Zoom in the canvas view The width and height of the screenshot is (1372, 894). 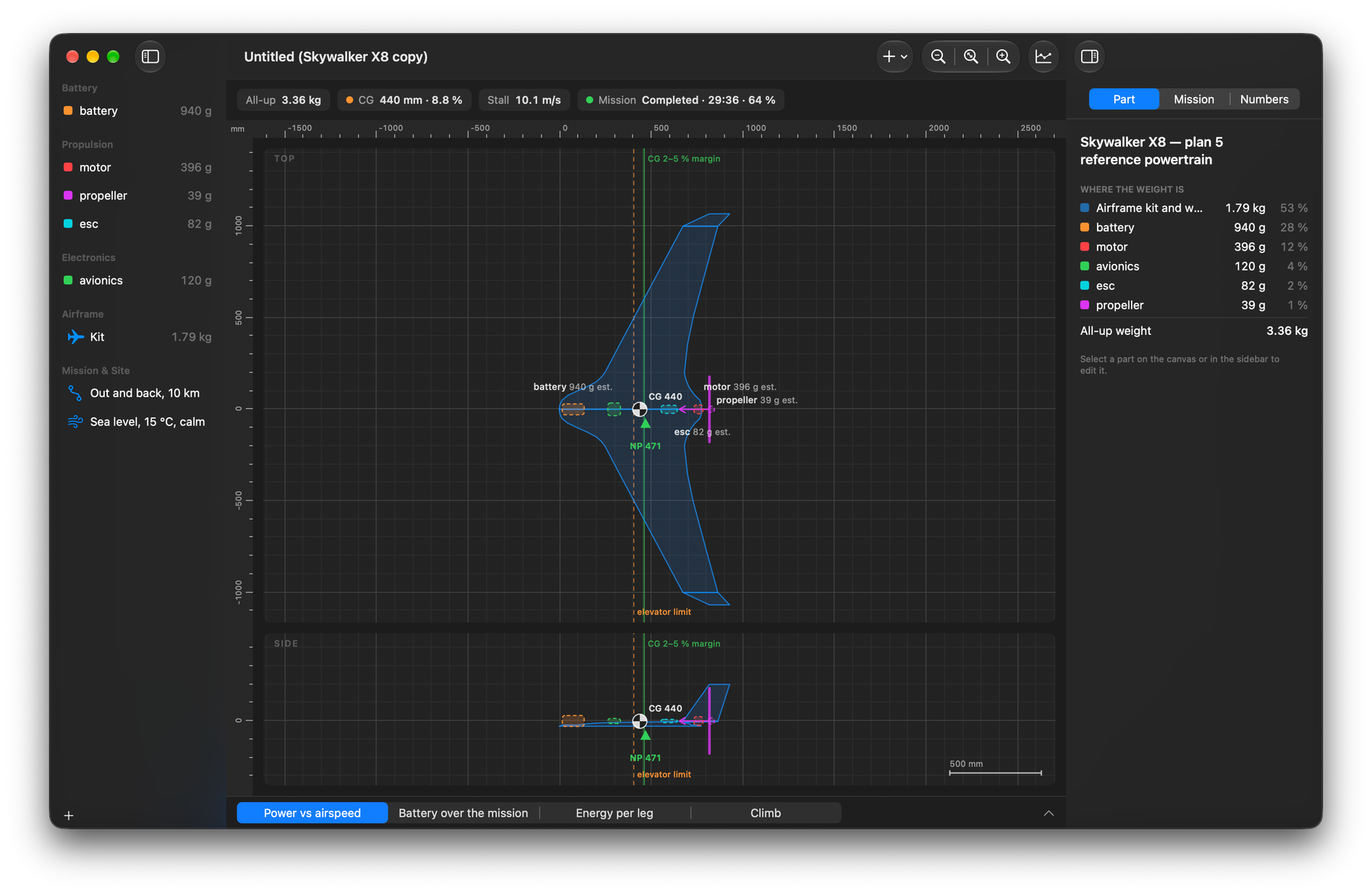(x=1003, y=56)
